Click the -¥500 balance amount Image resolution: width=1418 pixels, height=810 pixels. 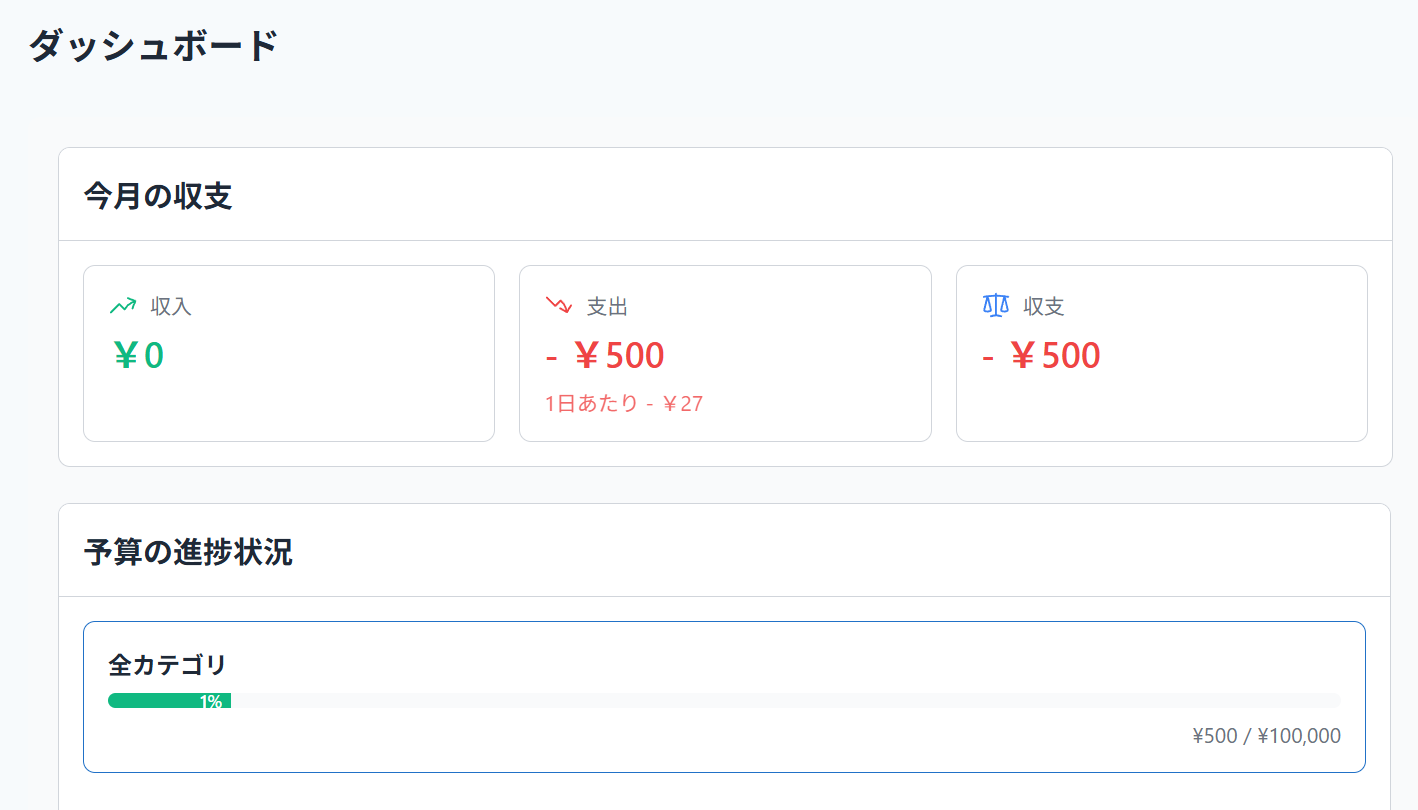point(1041,356)
